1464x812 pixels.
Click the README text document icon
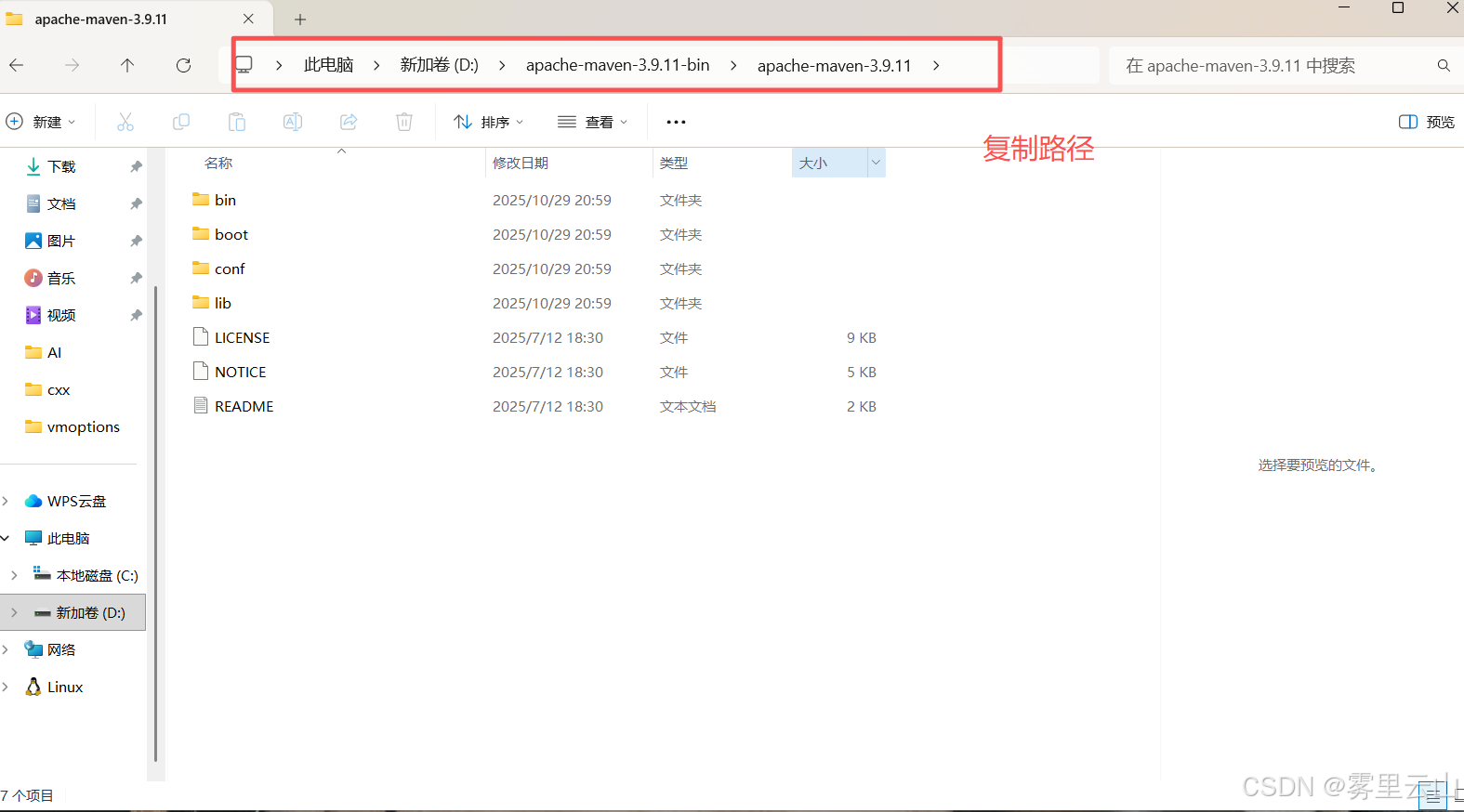(x=201, y=405)
